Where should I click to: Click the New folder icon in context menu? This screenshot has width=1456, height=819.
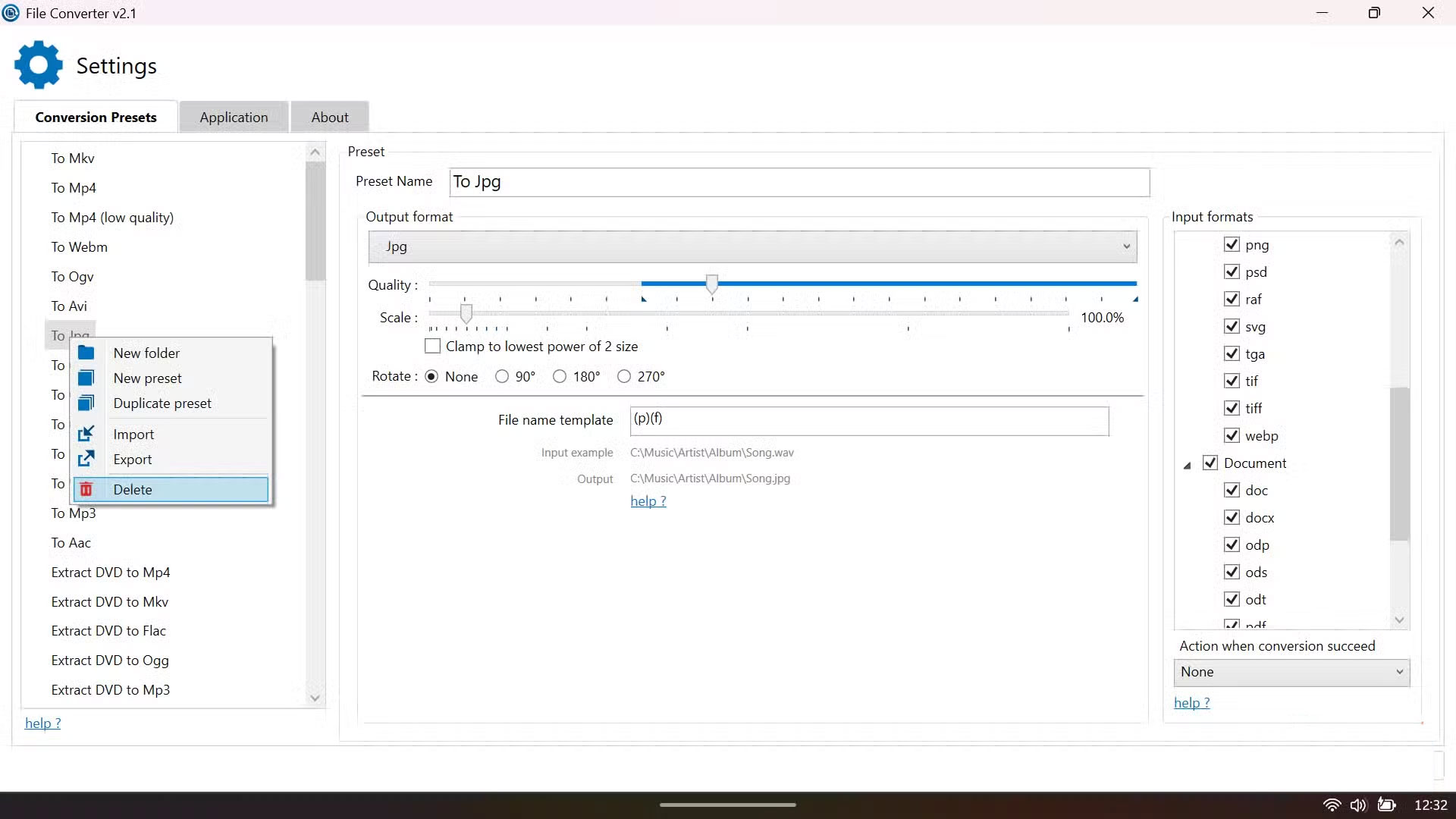coord(86,353)
